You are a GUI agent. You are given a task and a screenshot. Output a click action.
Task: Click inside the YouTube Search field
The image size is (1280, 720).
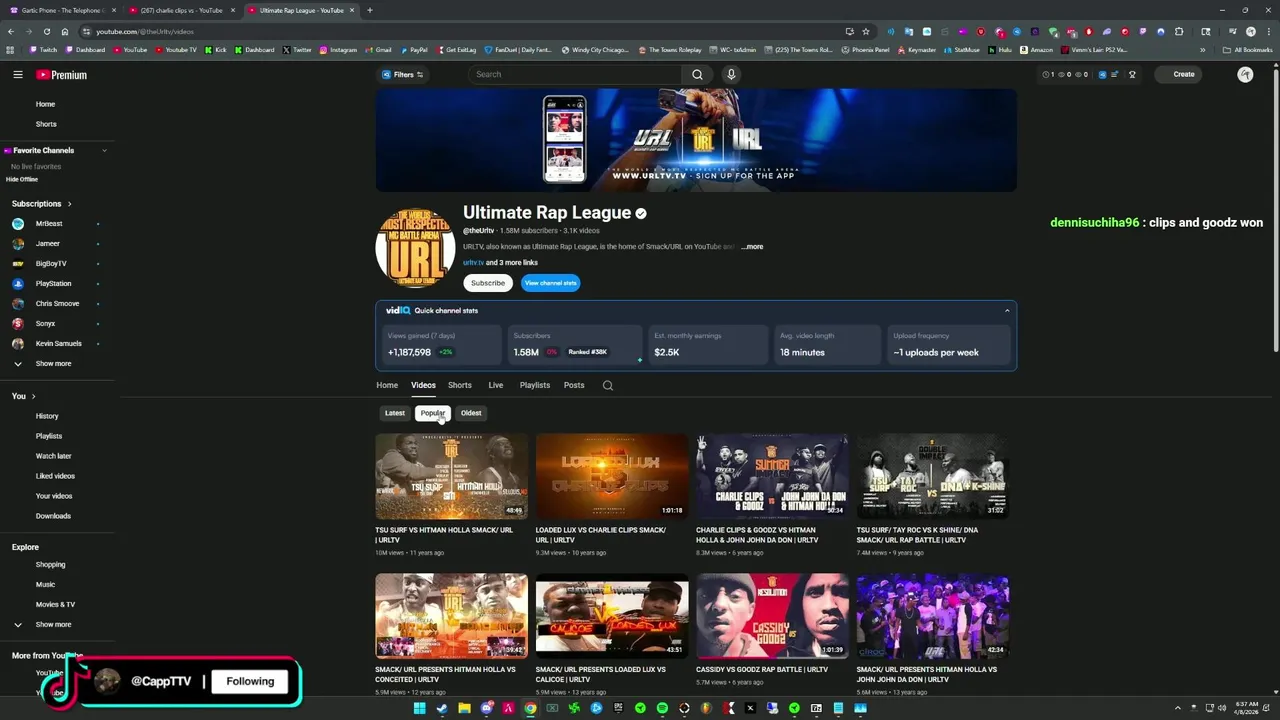(x=576, y=74)
